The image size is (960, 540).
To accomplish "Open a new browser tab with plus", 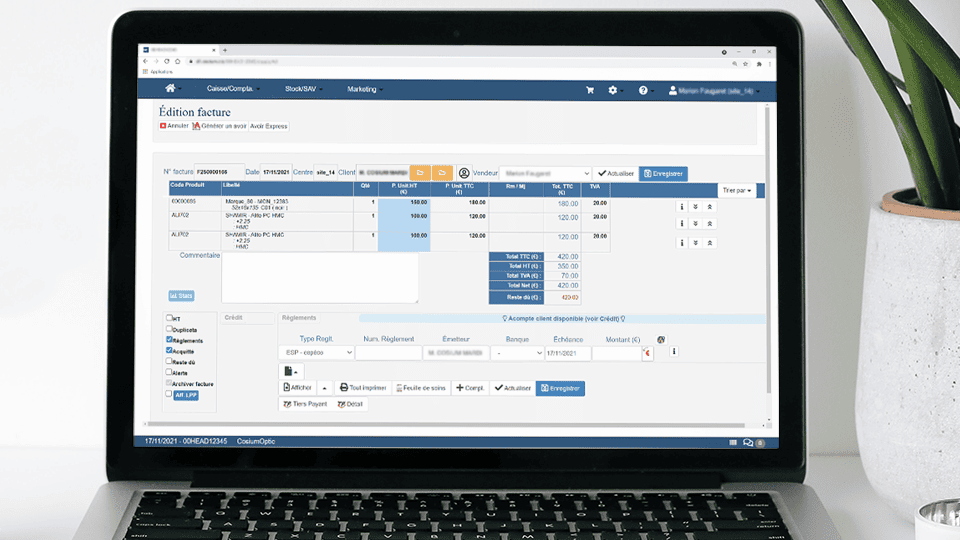I will (x=225, y=50).
